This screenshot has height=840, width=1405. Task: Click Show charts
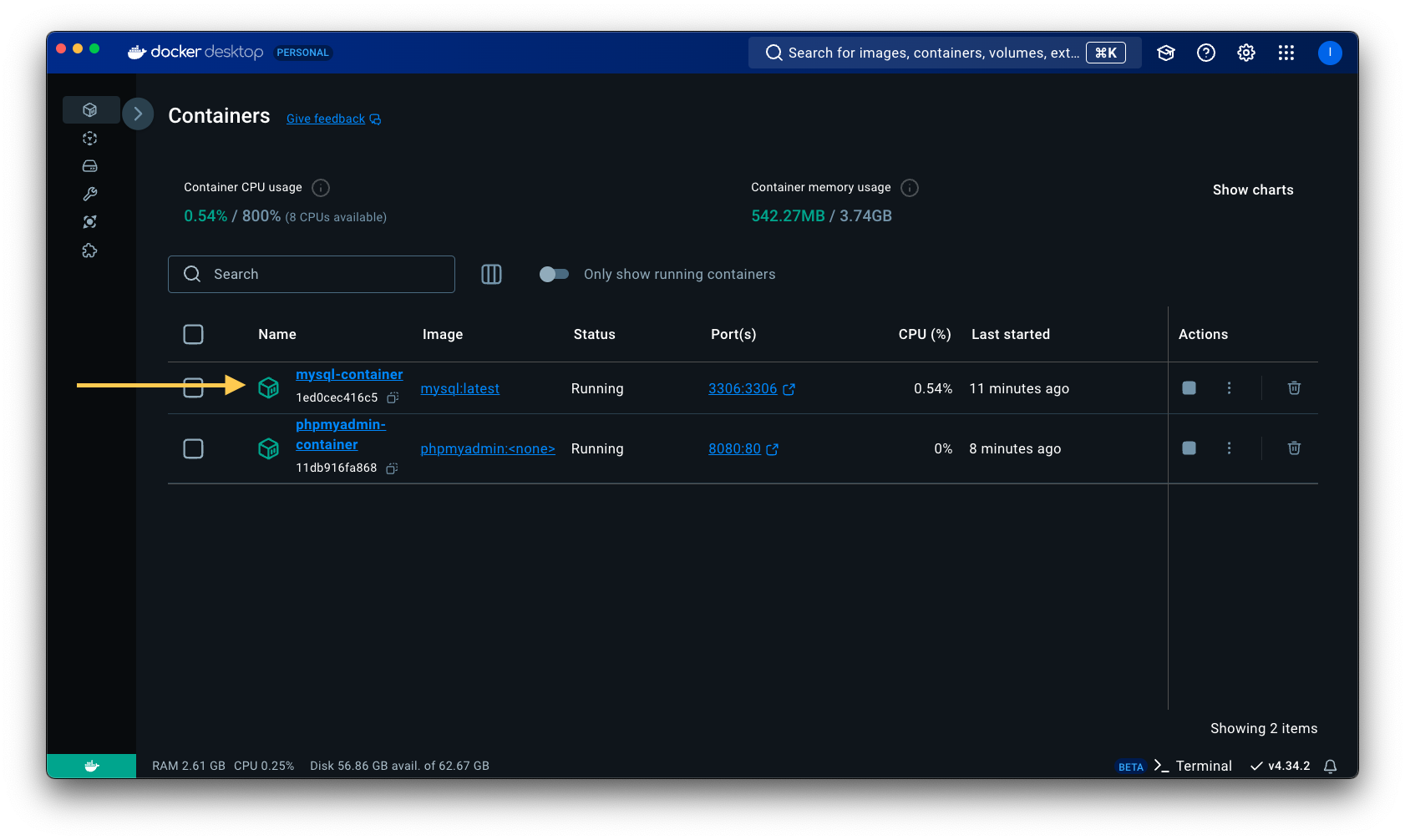[x=1253, y=190]
